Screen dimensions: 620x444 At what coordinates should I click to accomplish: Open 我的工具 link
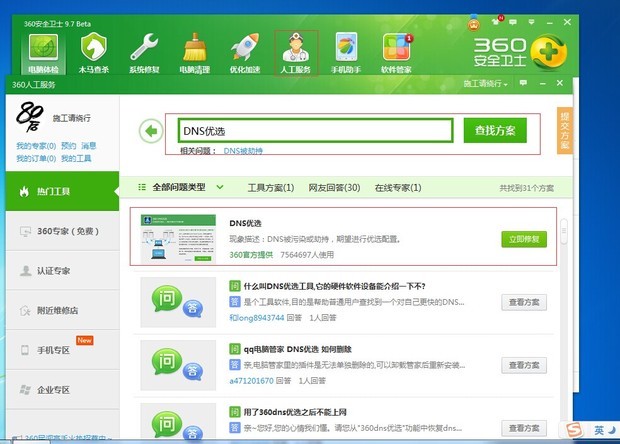click(76, 159)
